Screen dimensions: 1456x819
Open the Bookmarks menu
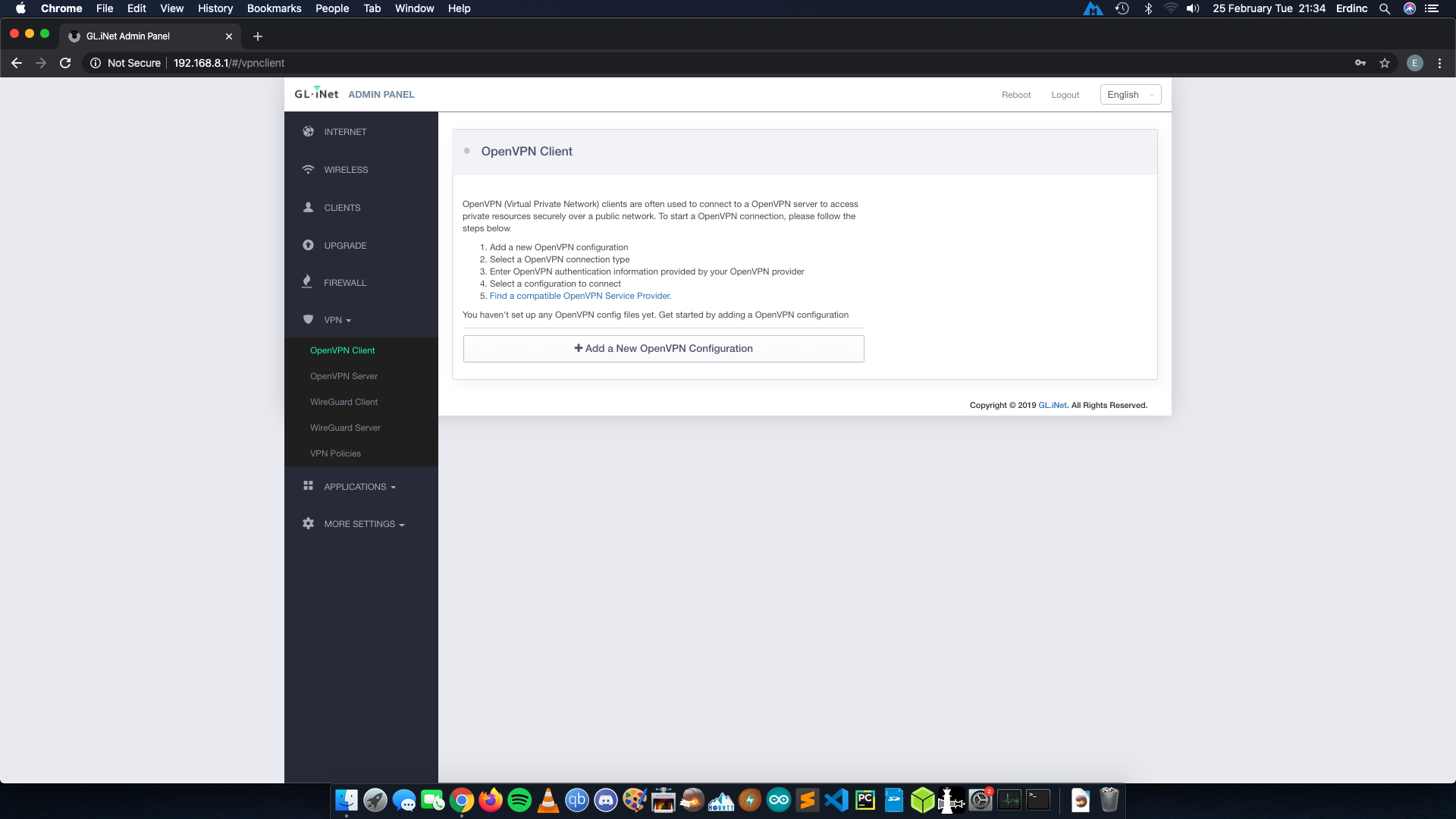274,8
